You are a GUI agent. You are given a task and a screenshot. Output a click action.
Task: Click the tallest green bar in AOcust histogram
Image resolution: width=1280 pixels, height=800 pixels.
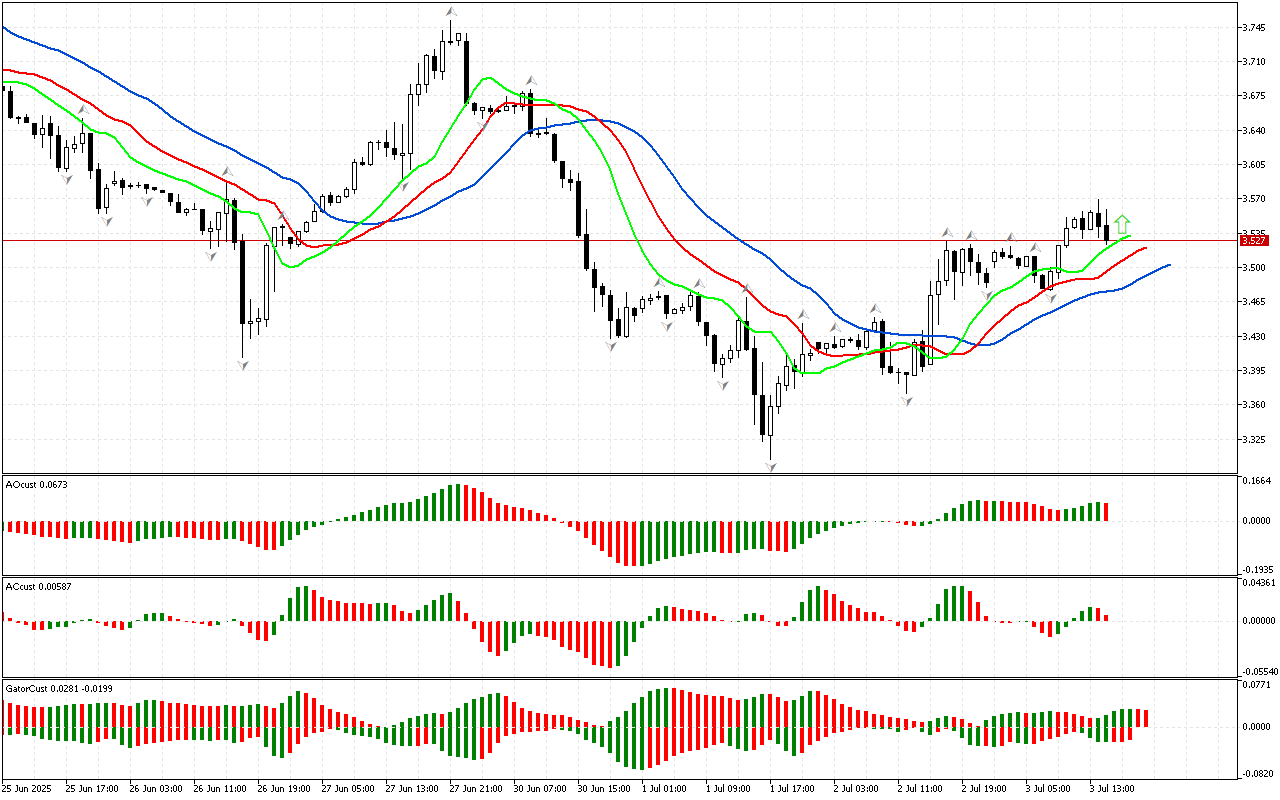point(459,502)
